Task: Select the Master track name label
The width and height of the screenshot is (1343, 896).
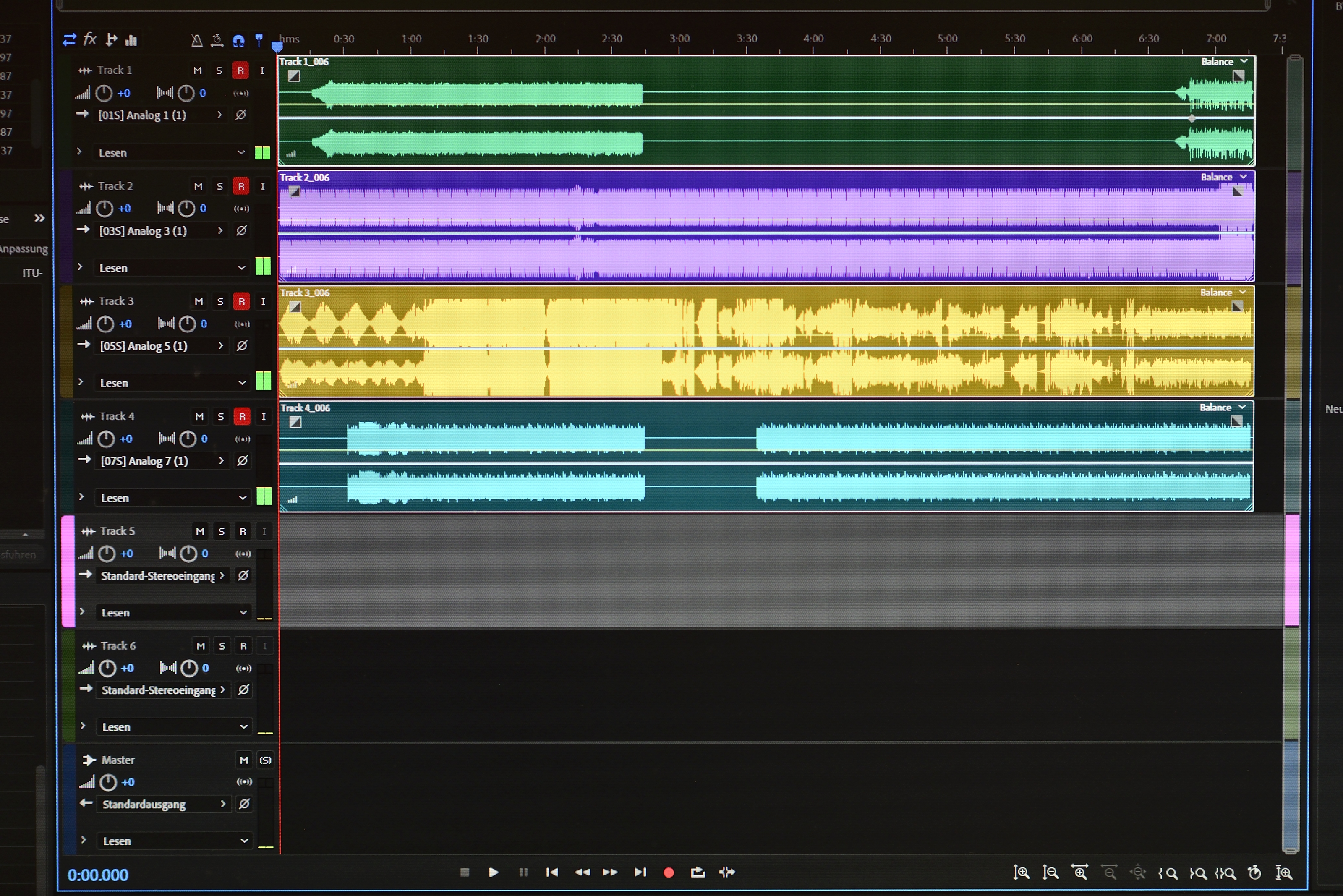Action: point(118,760)
